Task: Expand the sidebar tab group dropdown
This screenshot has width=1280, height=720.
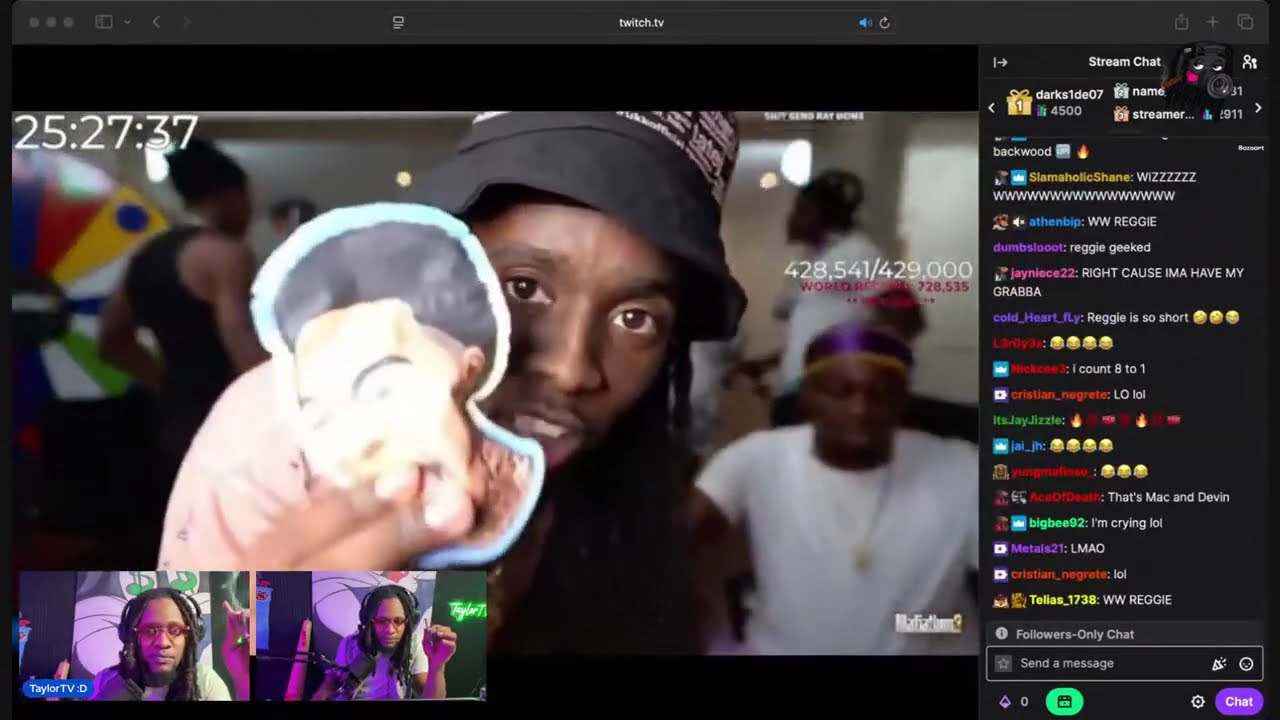Action: click(x=127, y=22)
